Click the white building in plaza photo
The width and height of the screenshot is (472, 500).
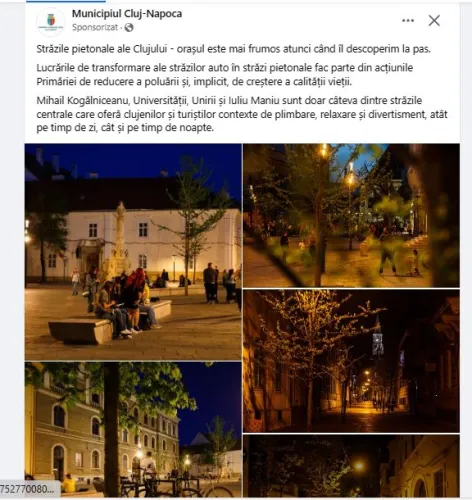pyautogui.click(x=133, y=243)
